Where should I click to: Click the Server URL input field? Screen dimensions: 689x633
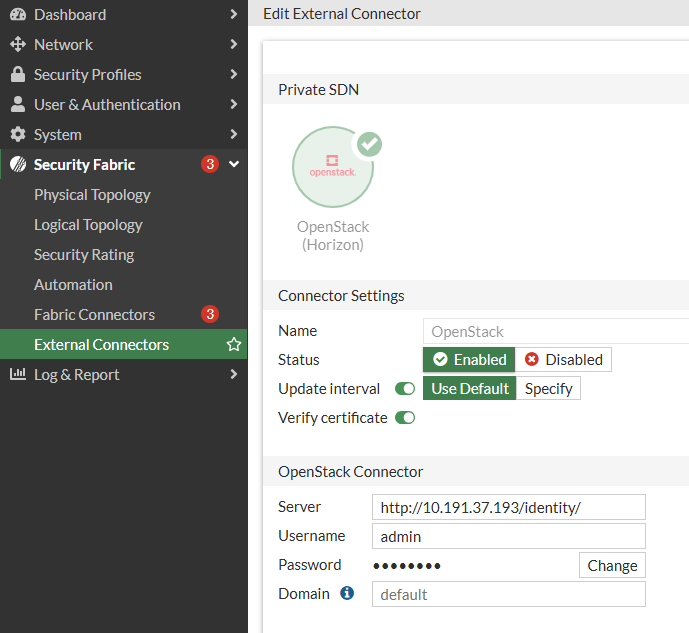(508, 507)
